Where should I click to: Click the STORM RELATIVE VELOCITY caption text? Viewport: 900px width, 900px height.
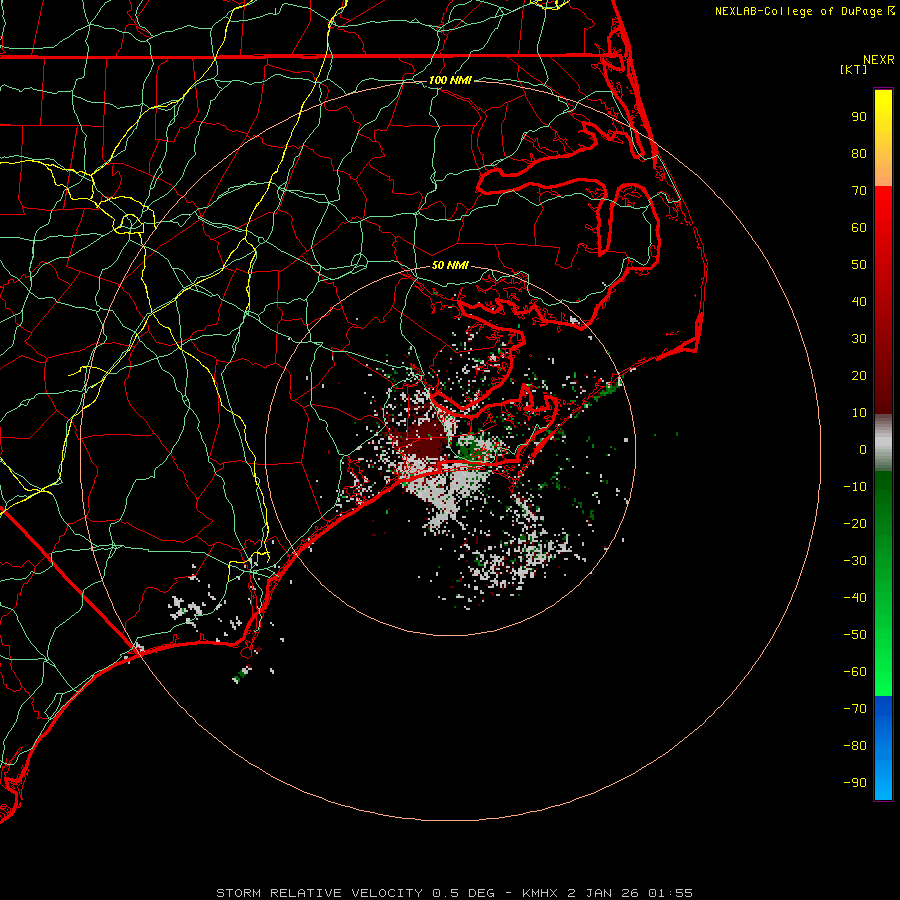tap(320, 893)
